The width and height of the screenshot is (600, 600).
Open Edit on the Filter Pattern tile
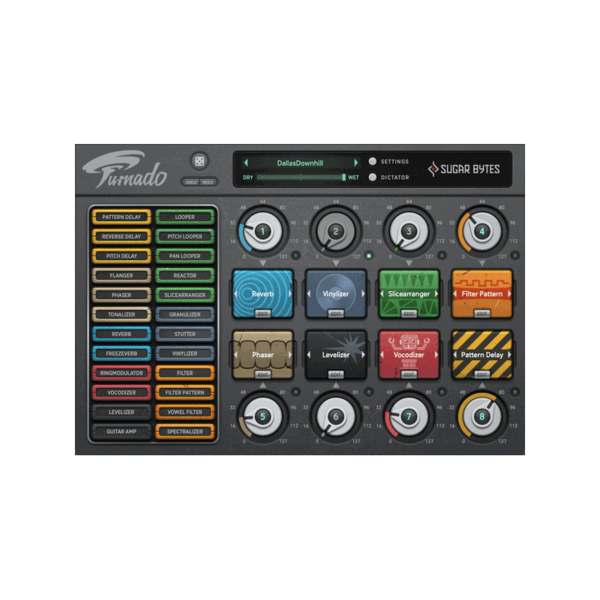coord(482,314)
